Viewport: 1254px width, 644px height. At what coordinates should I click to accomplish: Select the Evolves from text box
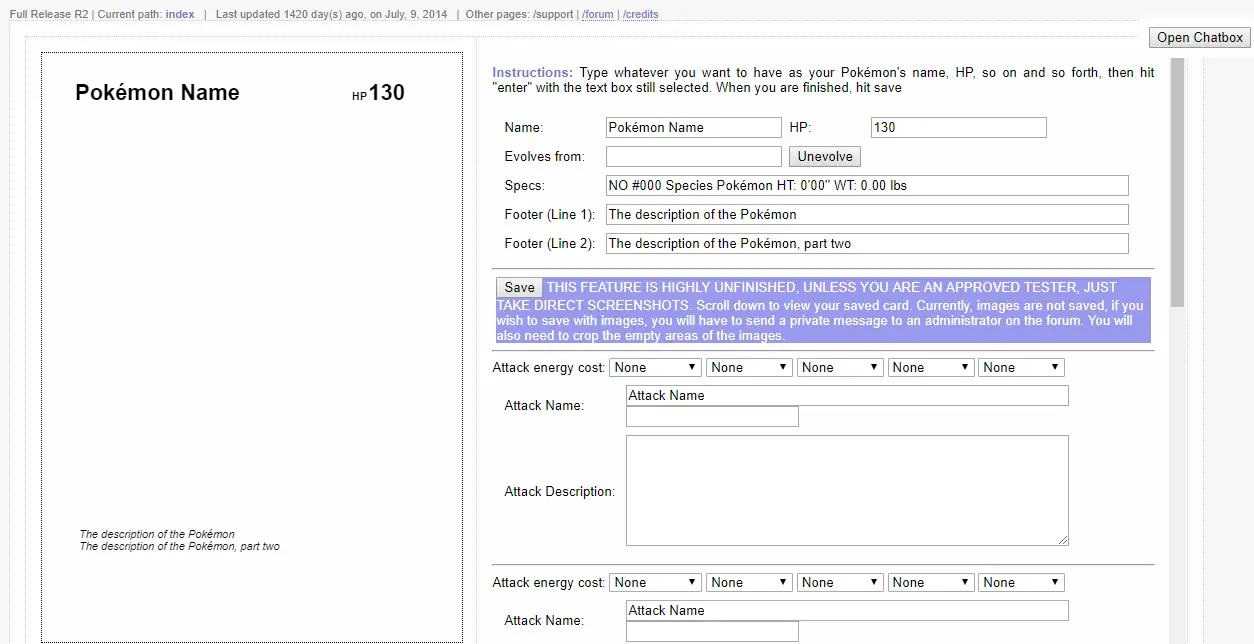pyautogui.click(x=693, y=157)
